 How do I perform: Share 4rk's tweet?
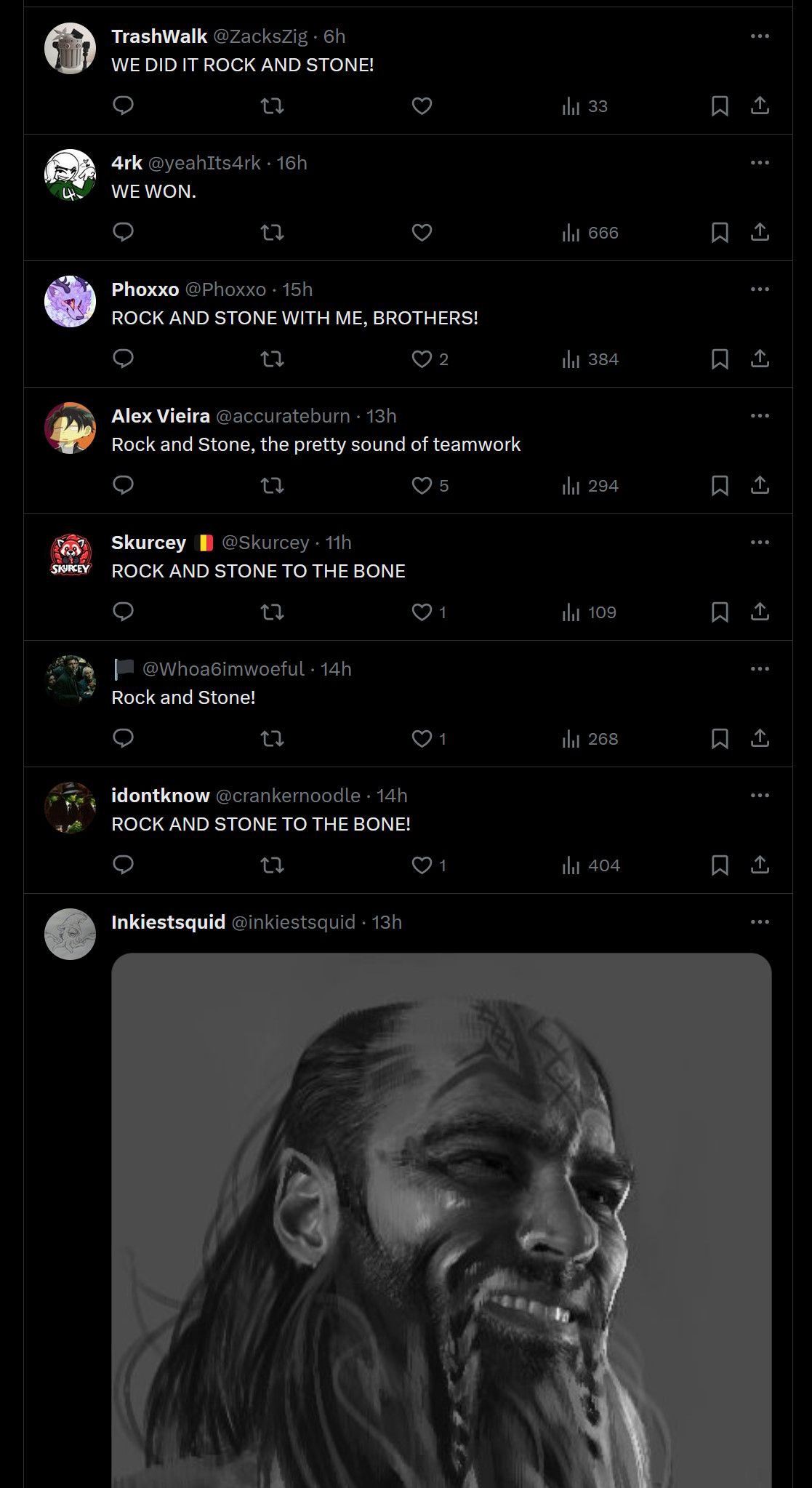(760, 233)
